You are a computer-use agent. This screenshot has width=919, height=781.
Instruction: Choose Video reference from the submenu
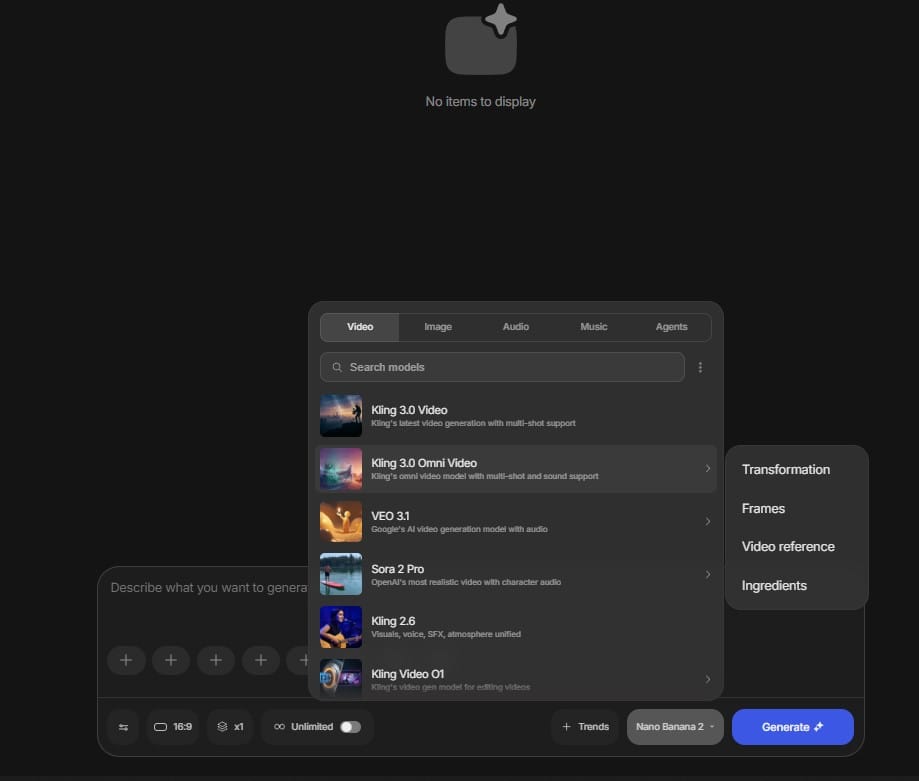coord(788,547)
